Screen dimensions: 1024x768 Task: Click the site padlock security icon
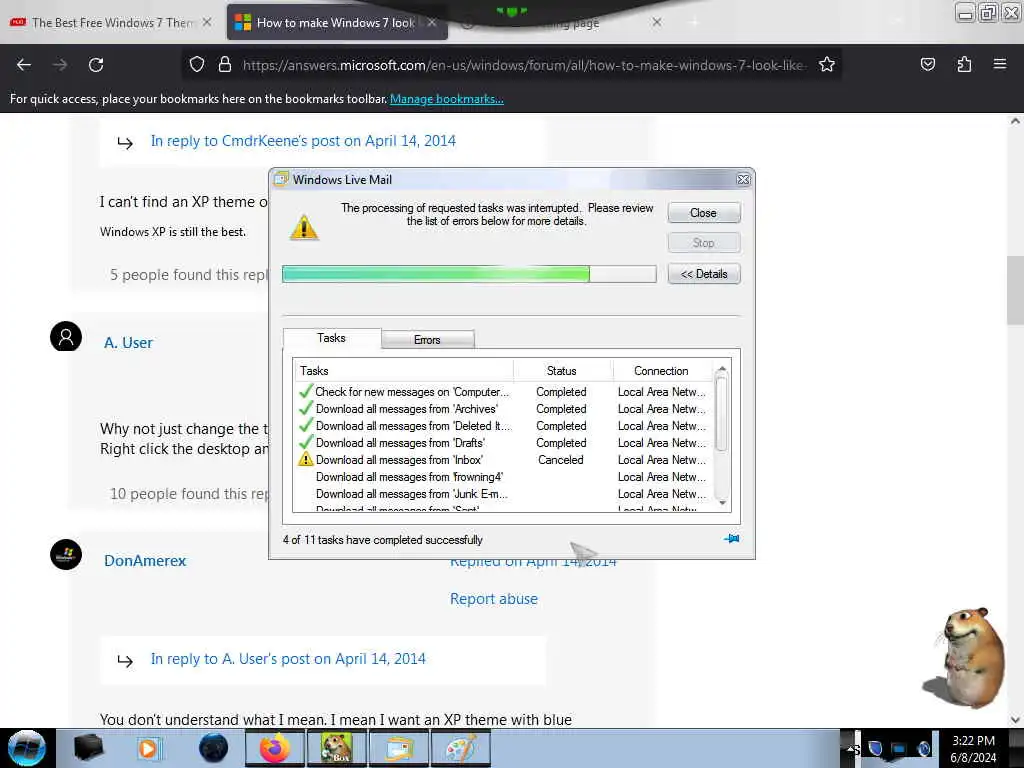coord(225,65)
